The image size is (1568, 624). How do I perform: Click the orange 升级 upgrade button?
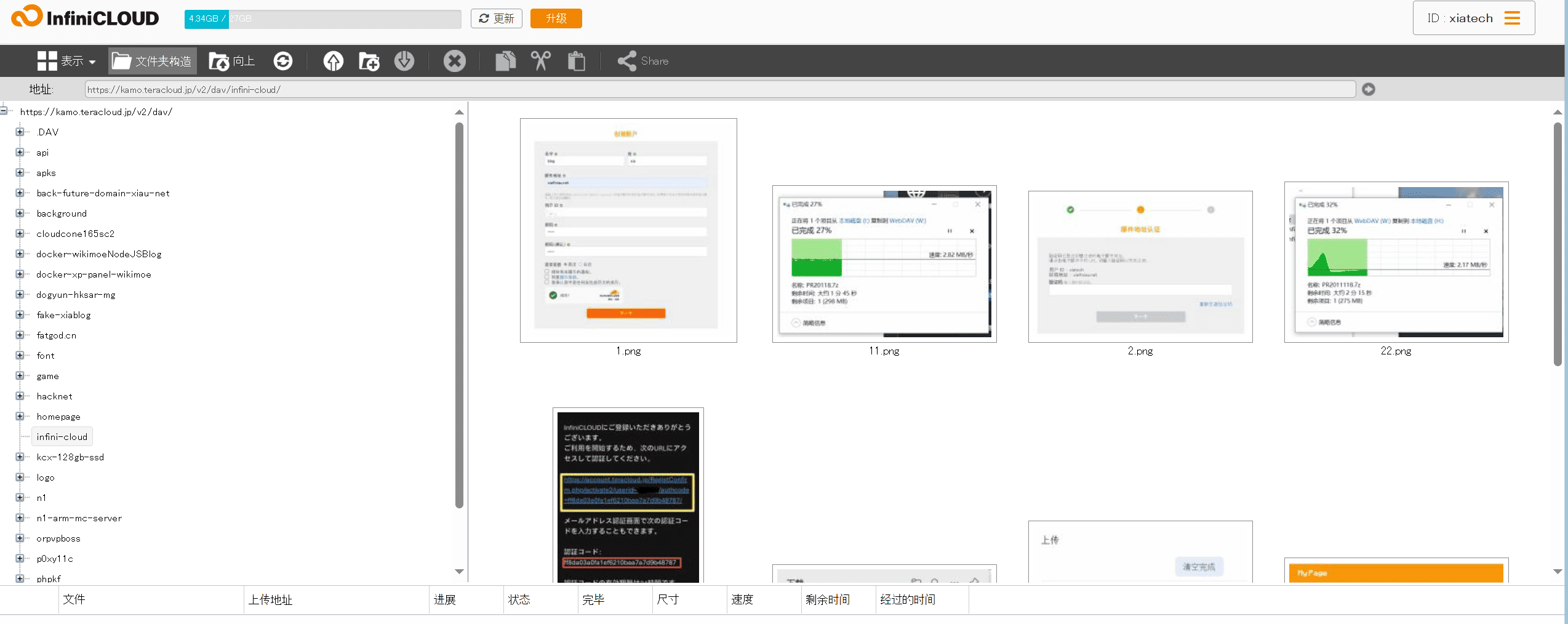click(556, 18)
